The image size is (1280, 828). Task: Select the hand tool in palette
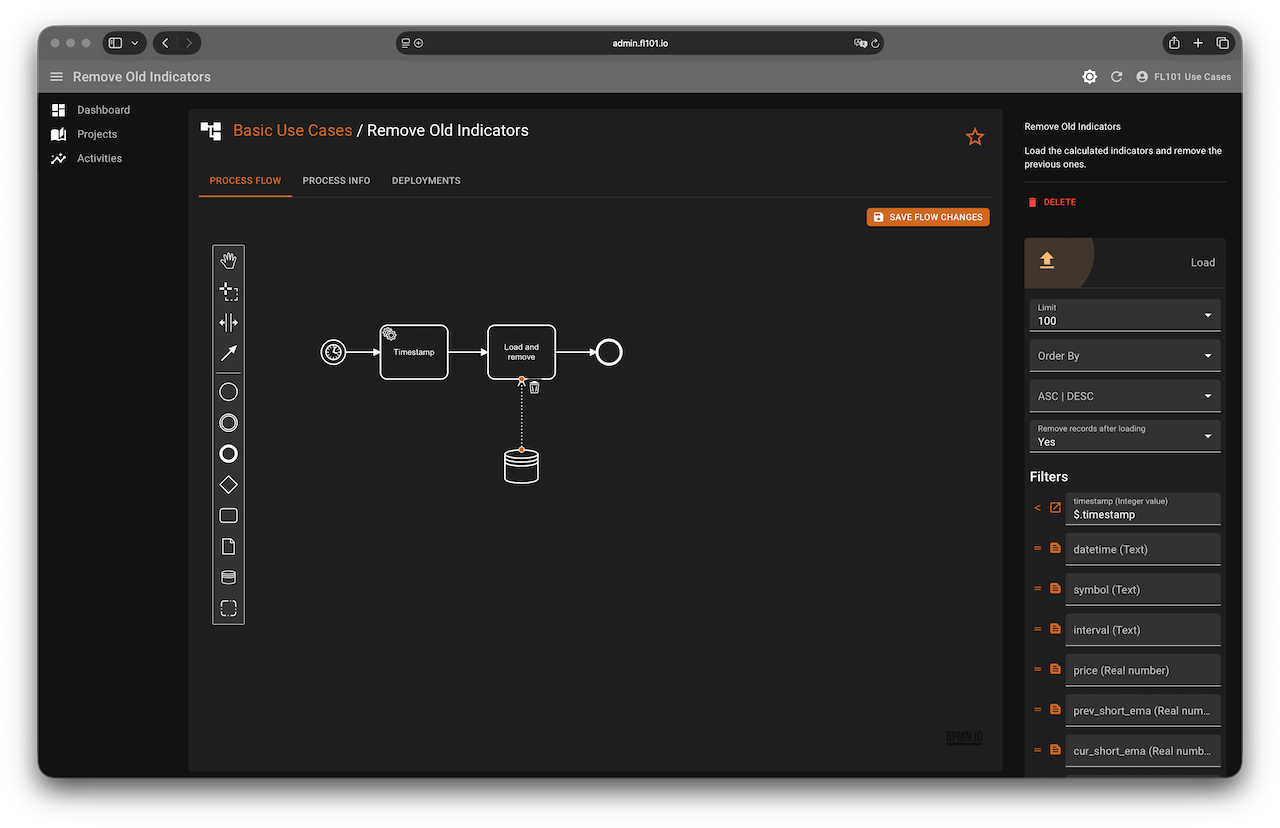(x=228, y=261)
